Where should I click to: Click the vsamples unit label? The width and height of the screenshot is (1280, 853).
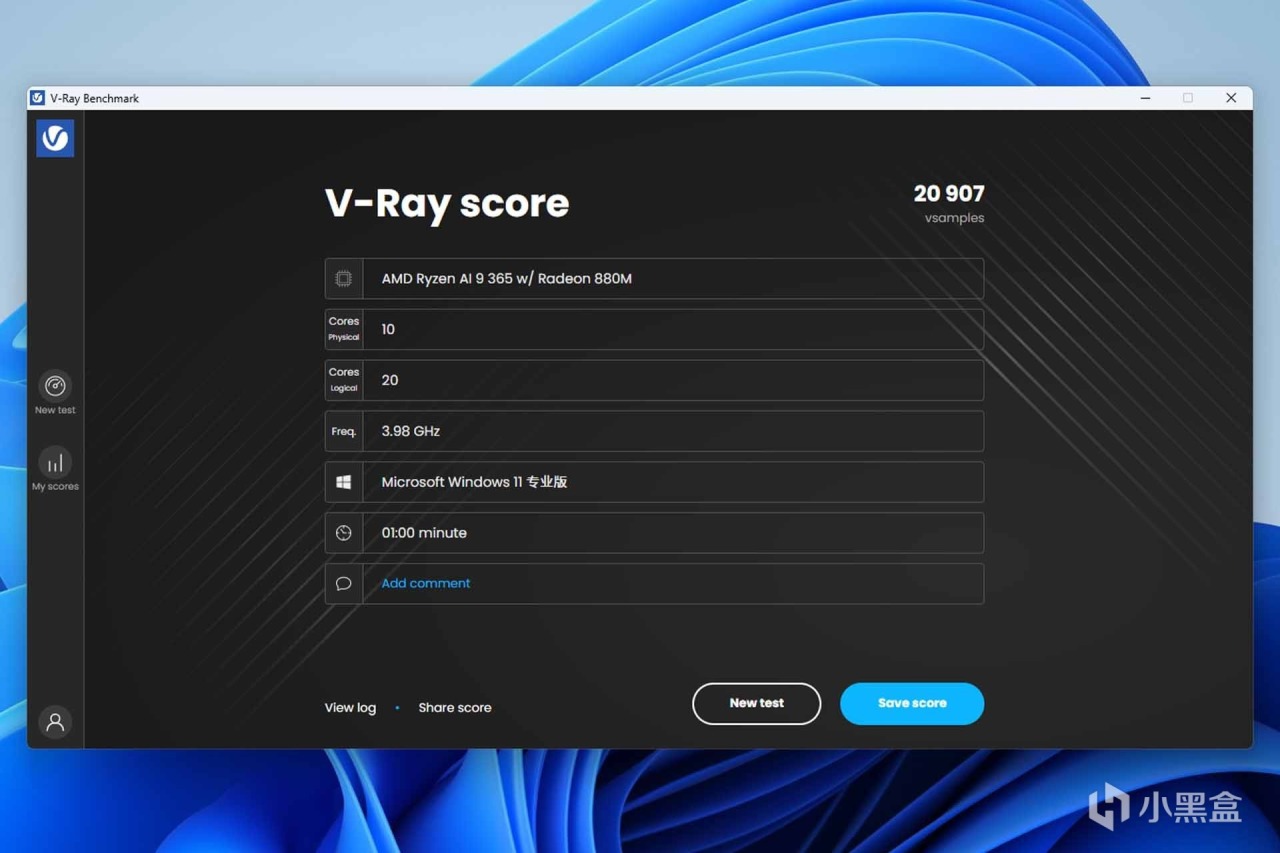[x=954, y=218]
